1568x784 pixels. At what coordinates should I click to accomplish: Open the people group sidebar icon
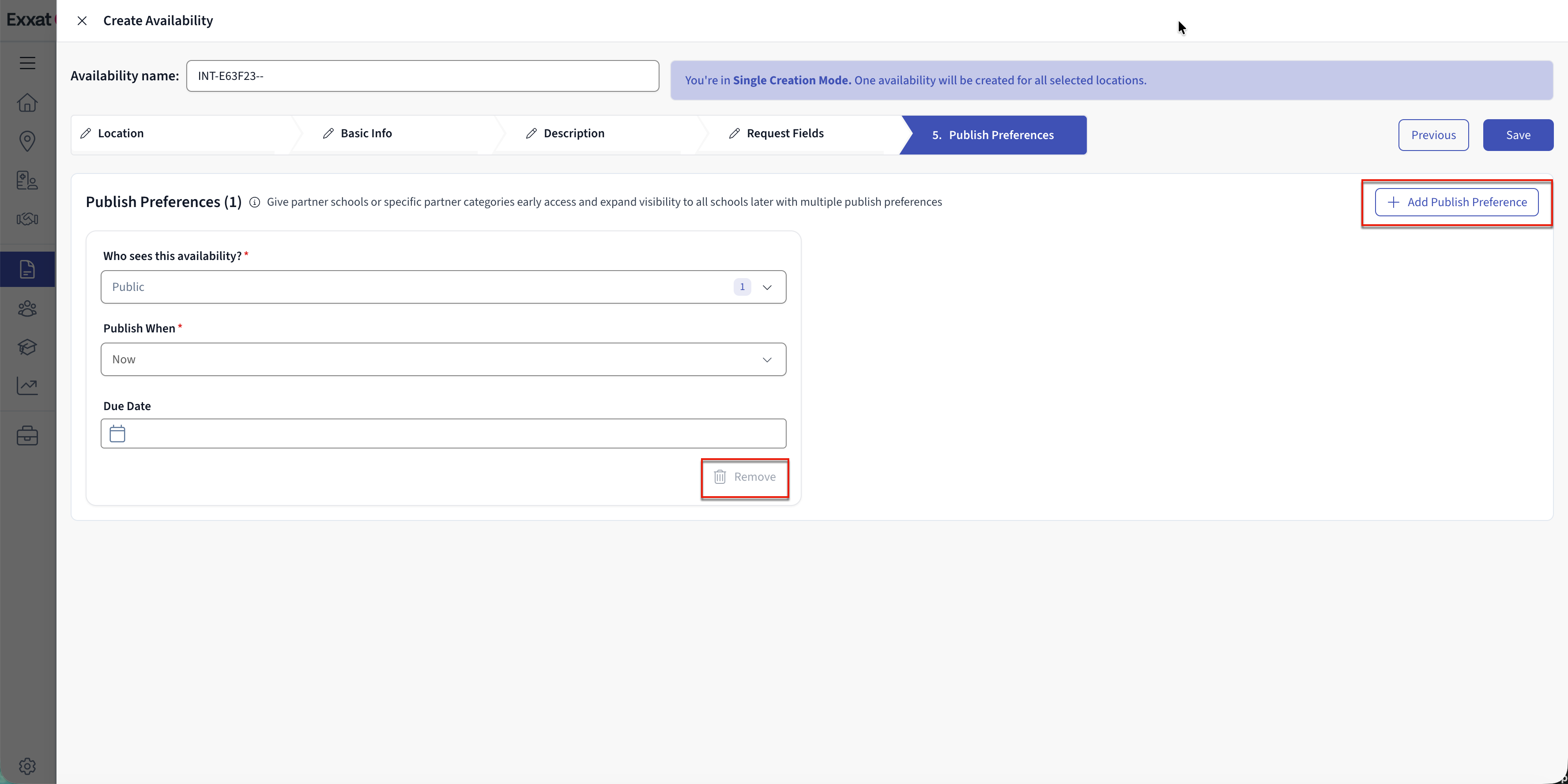click(x=27, y=309)
